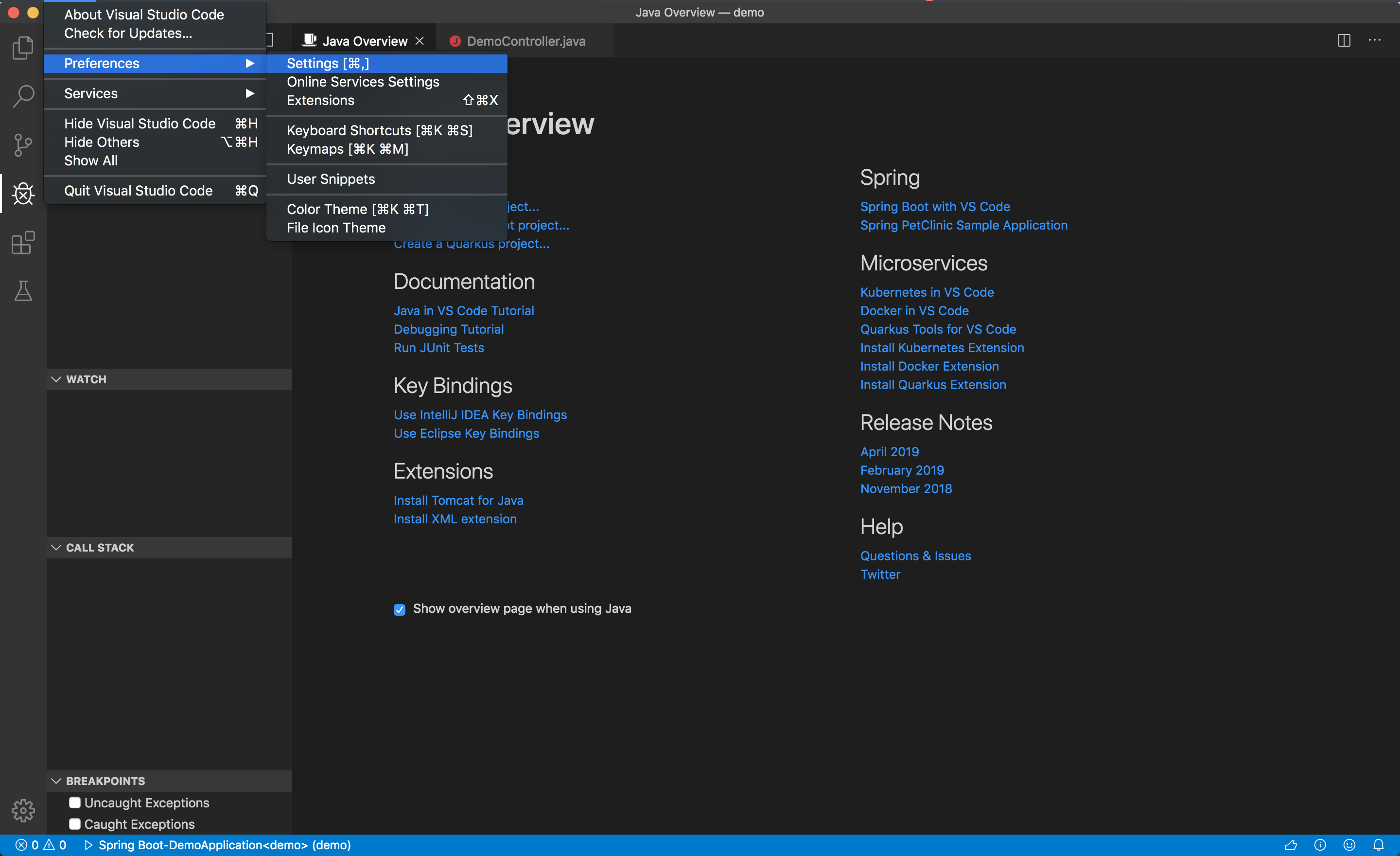The height and width of the screenshot is (856, 1400).
Task: Select Check for Updates menu item
Action: click(x=155, y=33)
